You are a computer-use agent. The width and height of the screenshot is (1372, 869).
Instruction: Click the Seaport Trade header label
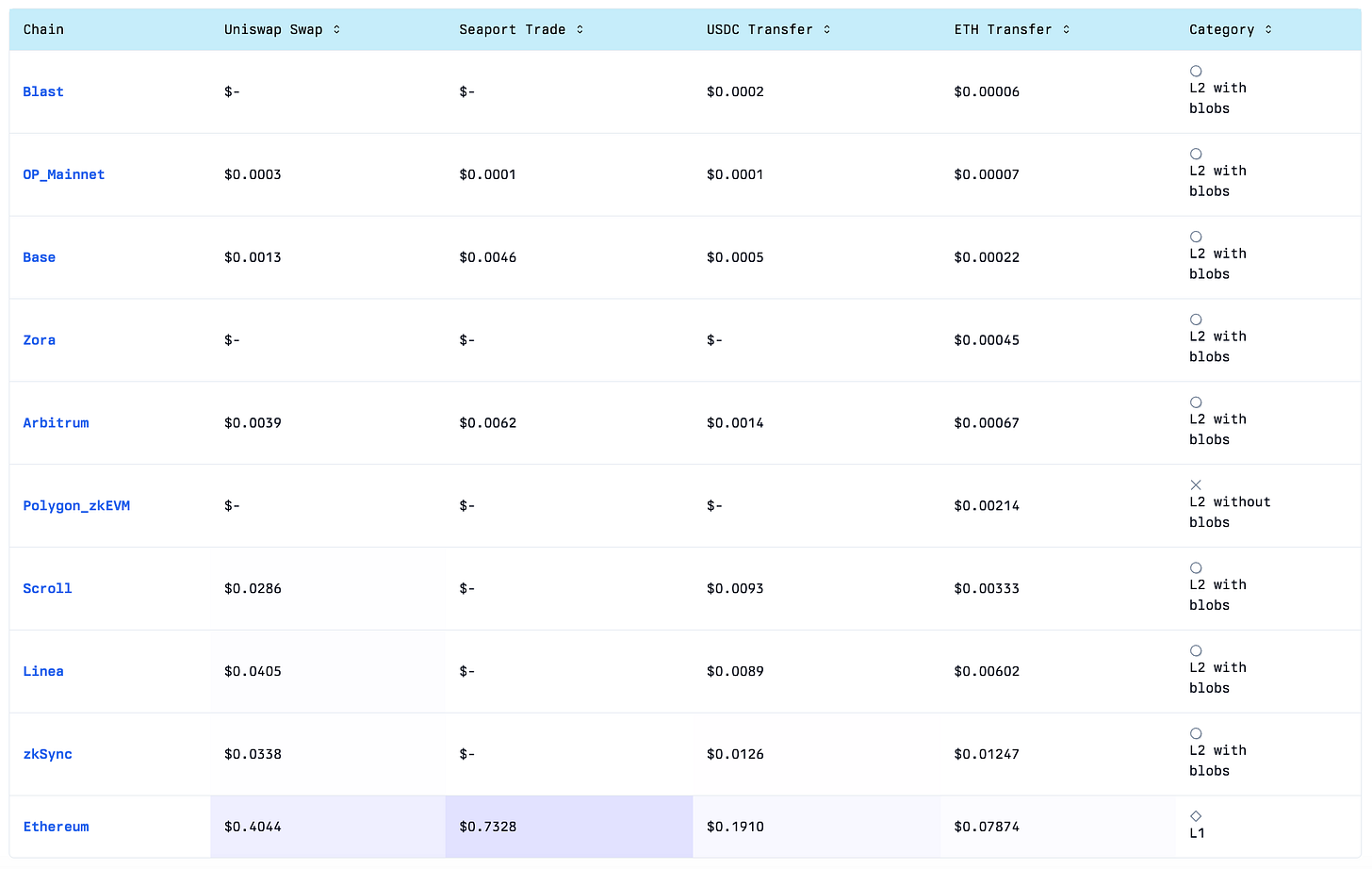click(x=513, y=30)
